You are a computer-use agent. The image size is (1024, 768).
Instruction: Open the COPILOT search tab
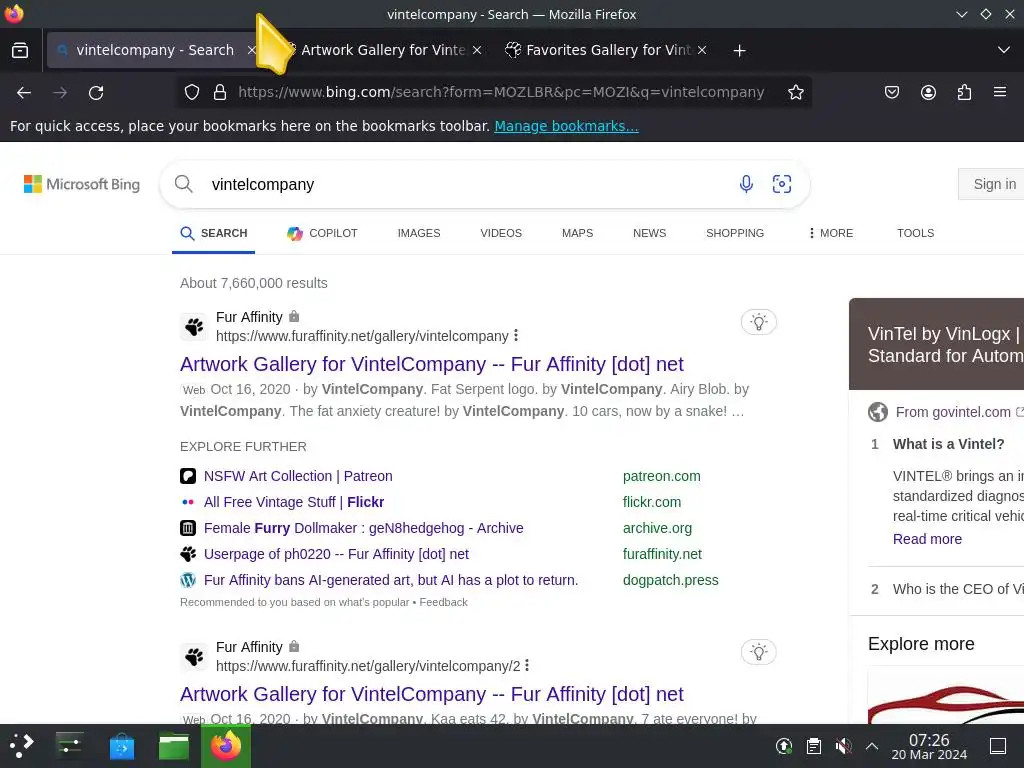(323, 233)
